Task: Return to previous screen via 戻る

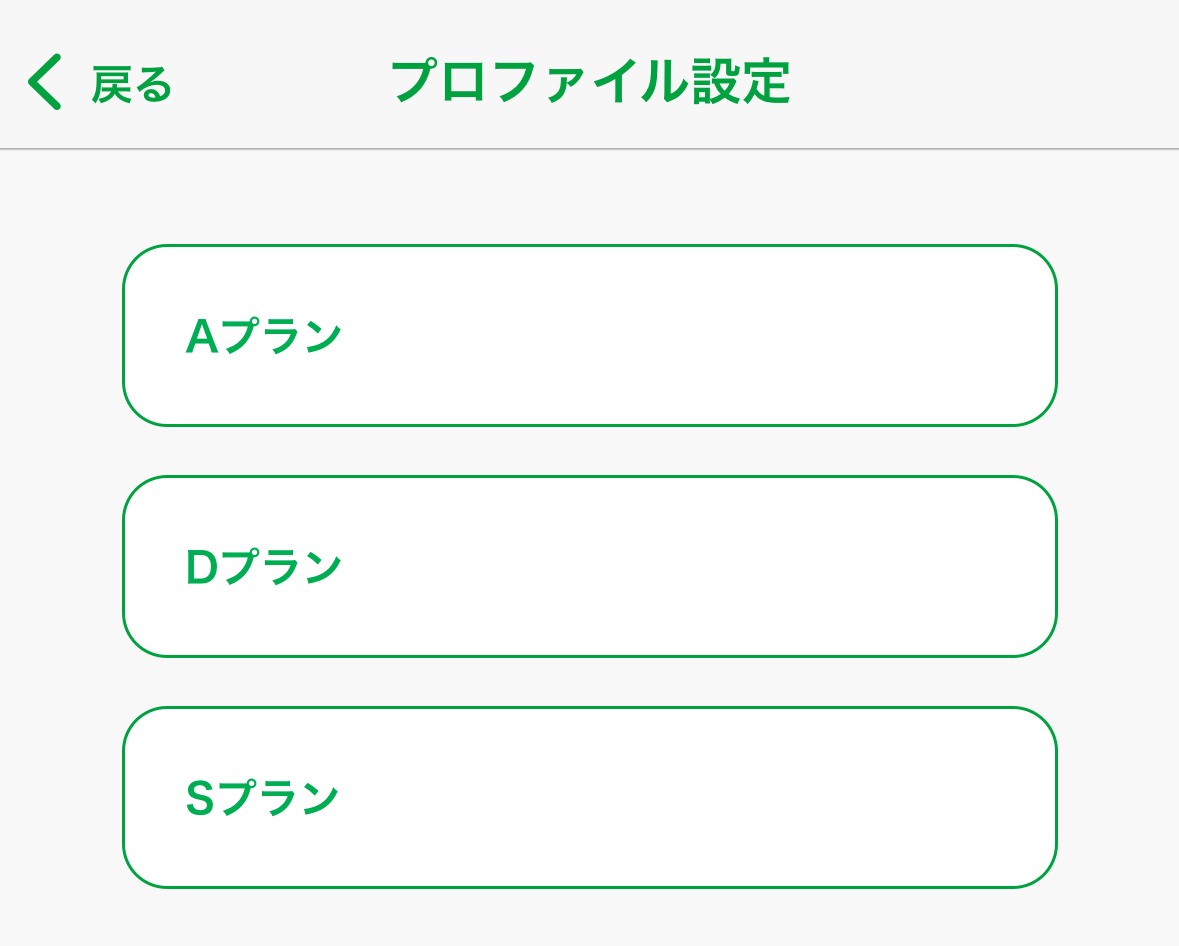Action: pos(132,85)
